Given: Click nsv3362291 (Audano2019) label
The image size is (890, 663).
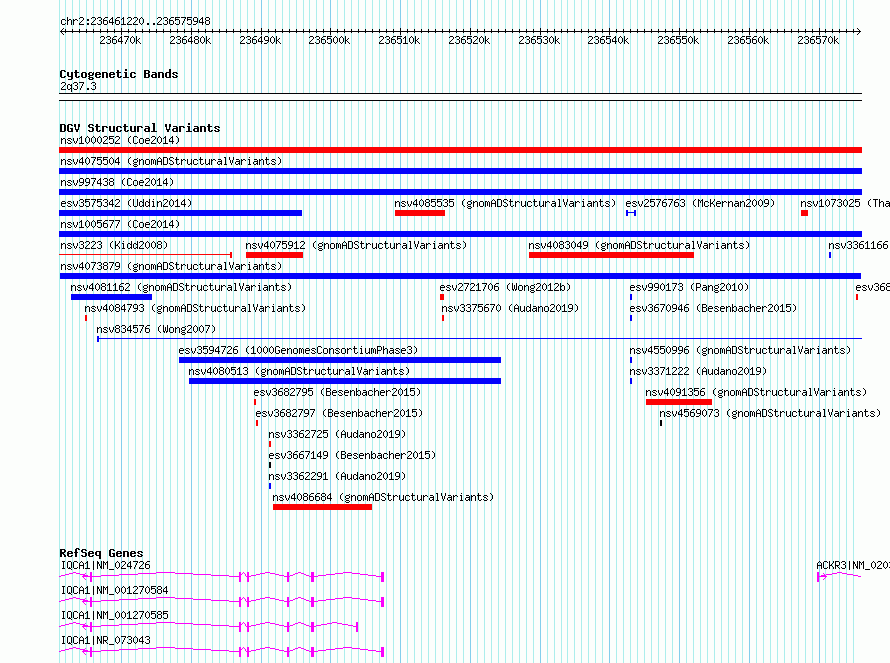Looking at the screenshot, I should pos(337,476).
